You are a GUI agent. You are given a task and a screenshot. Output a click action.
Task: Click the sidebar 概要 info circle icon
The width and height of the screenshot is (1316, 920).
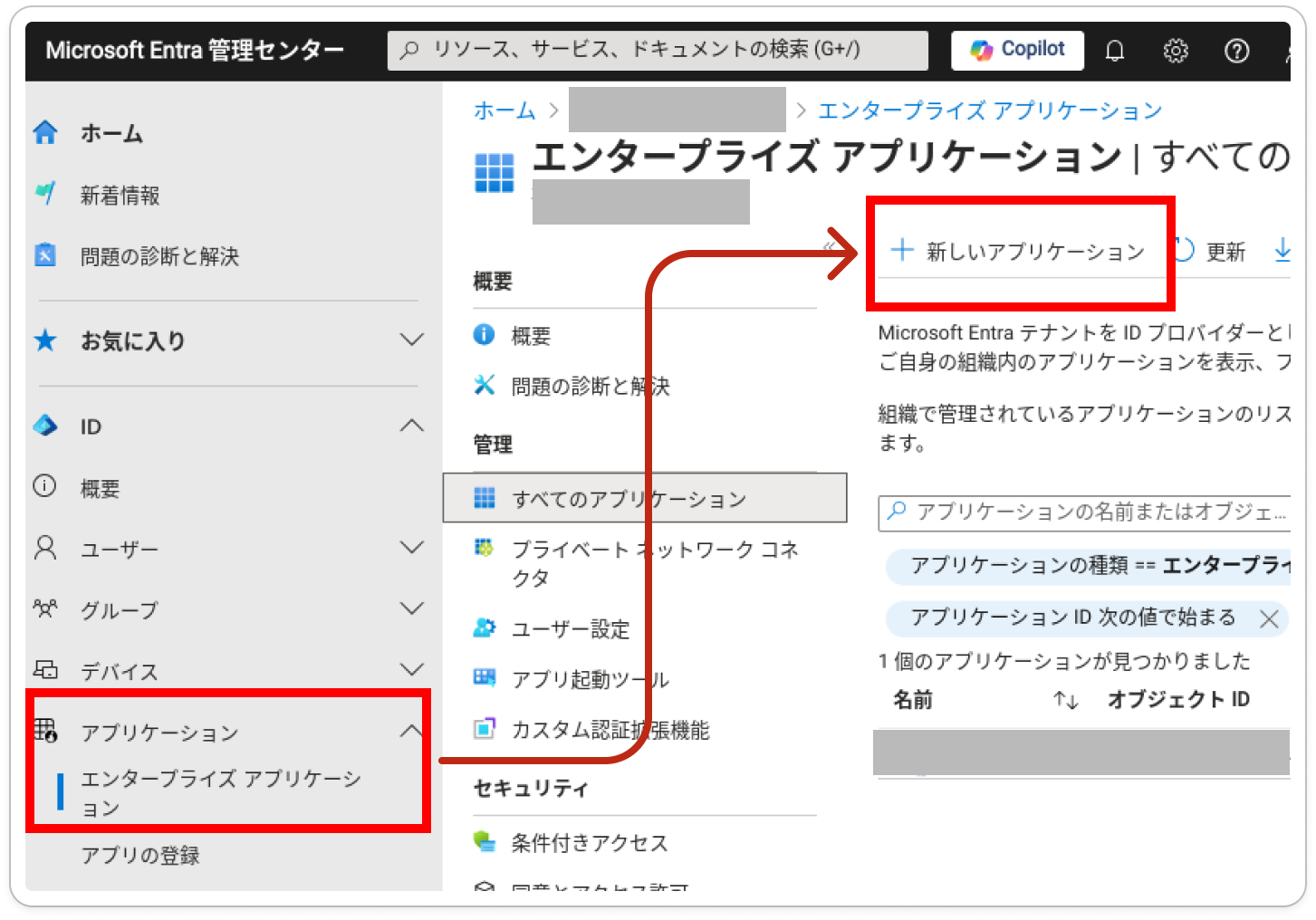(x=44, y=486)
